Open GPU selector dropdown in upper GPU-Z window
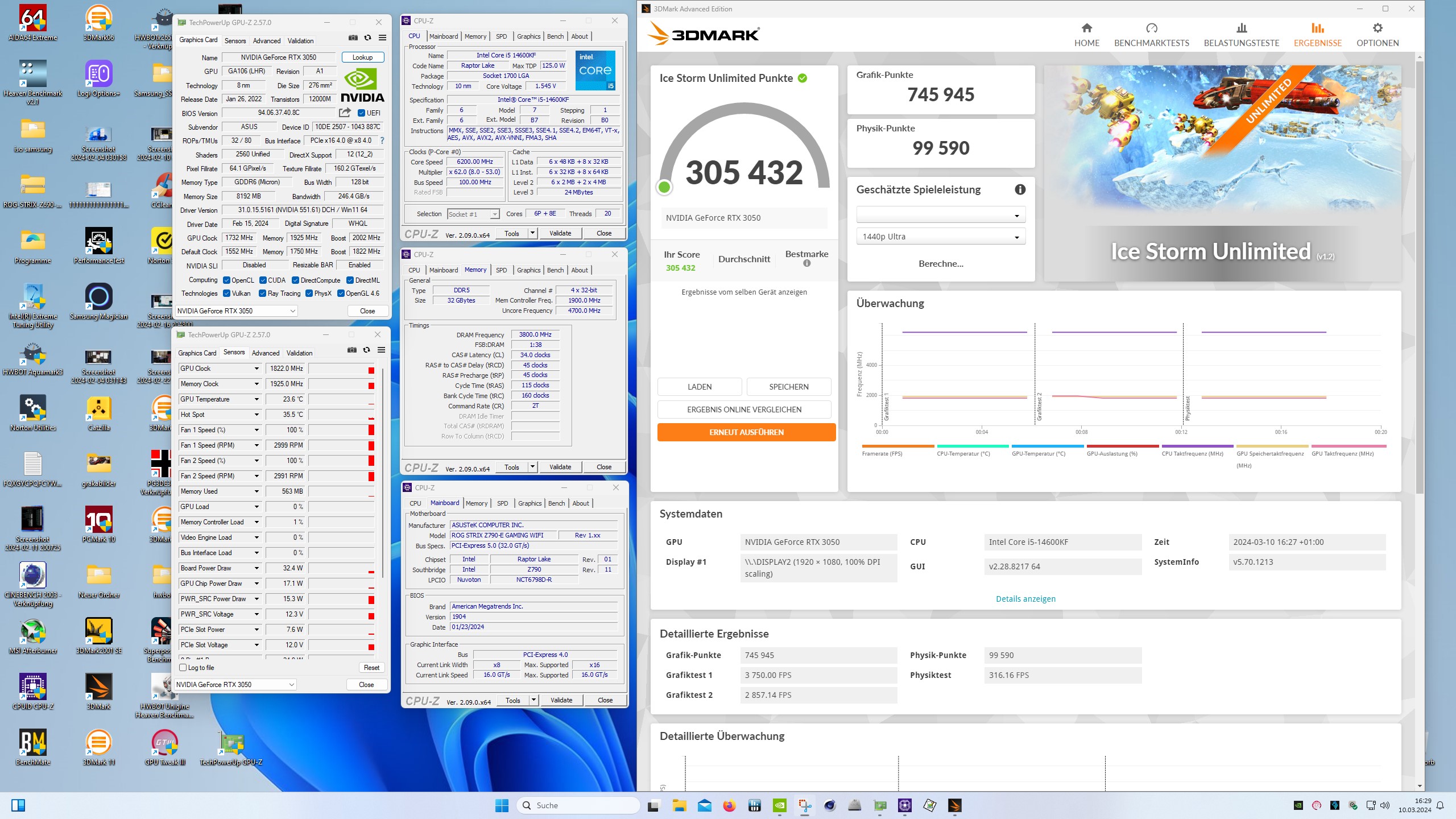 (x=236, y=311)
